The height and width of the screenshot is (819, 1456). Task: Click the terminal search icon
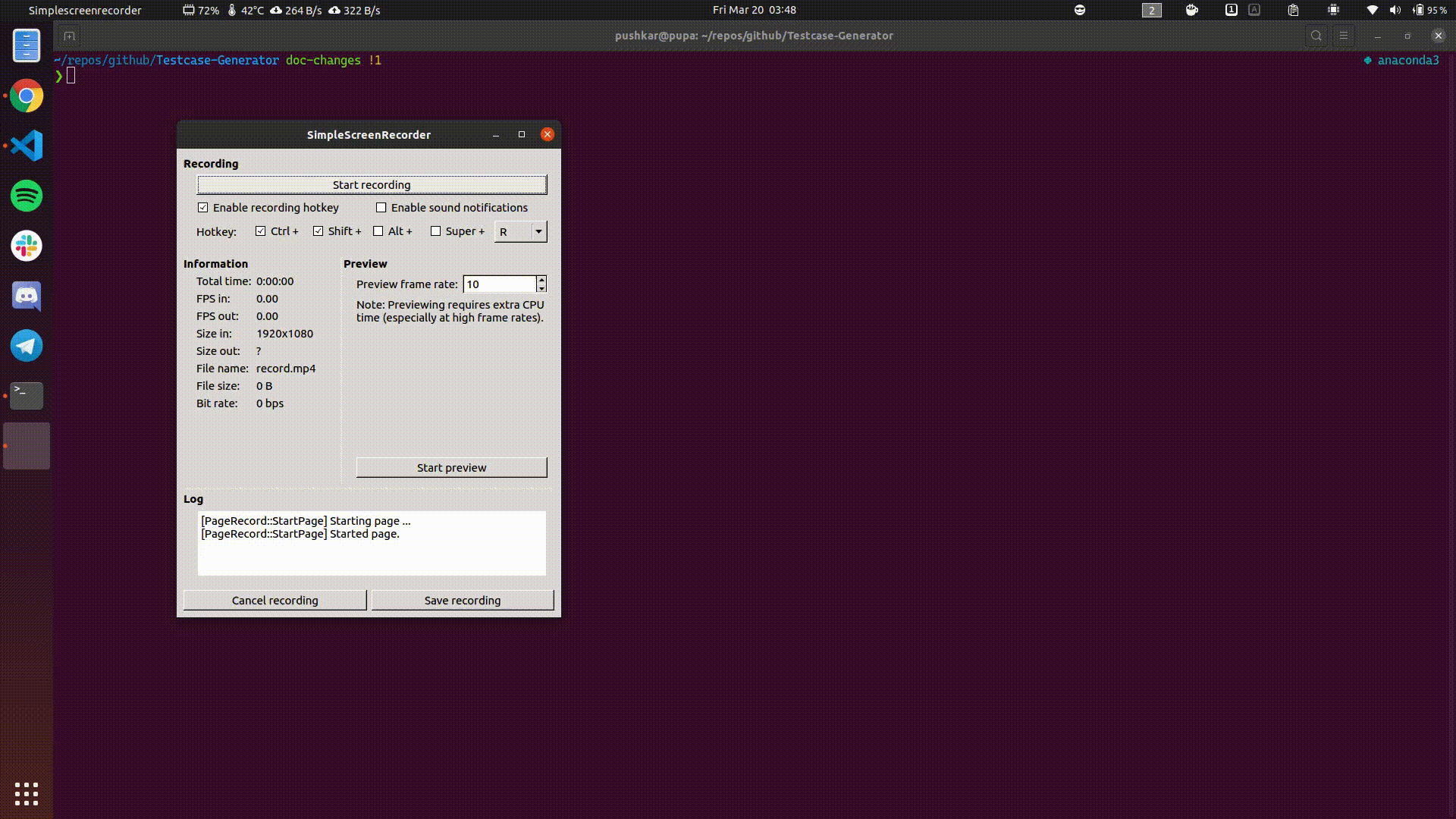coord(1316,36)
